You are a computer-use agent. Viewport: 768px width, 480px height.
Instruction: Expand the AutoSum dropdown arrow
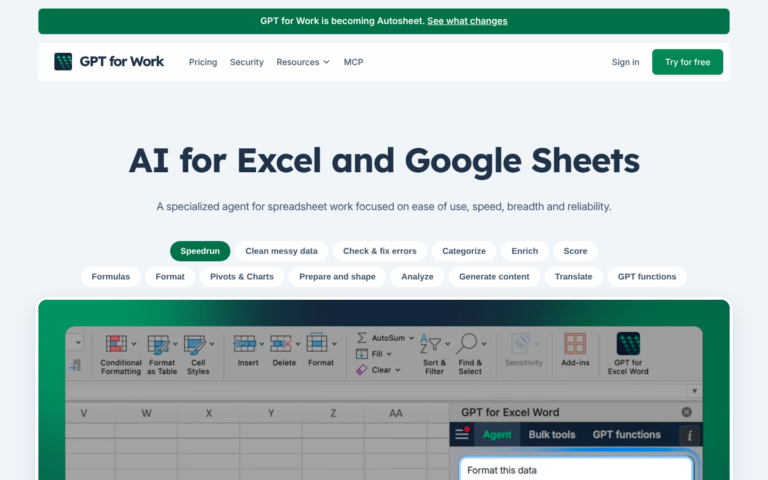(x=411, y=338)
